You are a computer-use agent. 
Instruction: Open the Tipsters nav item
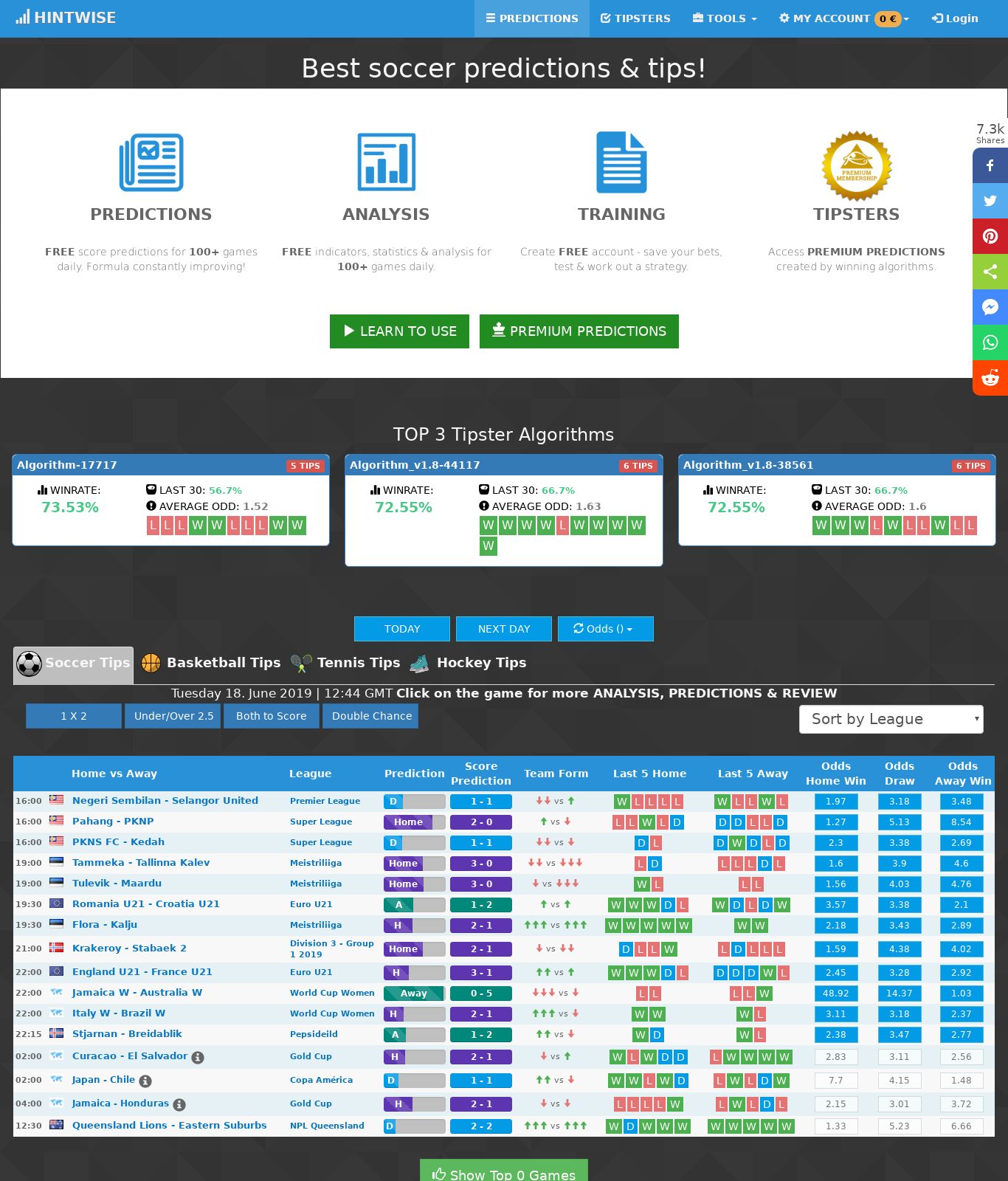635,18
